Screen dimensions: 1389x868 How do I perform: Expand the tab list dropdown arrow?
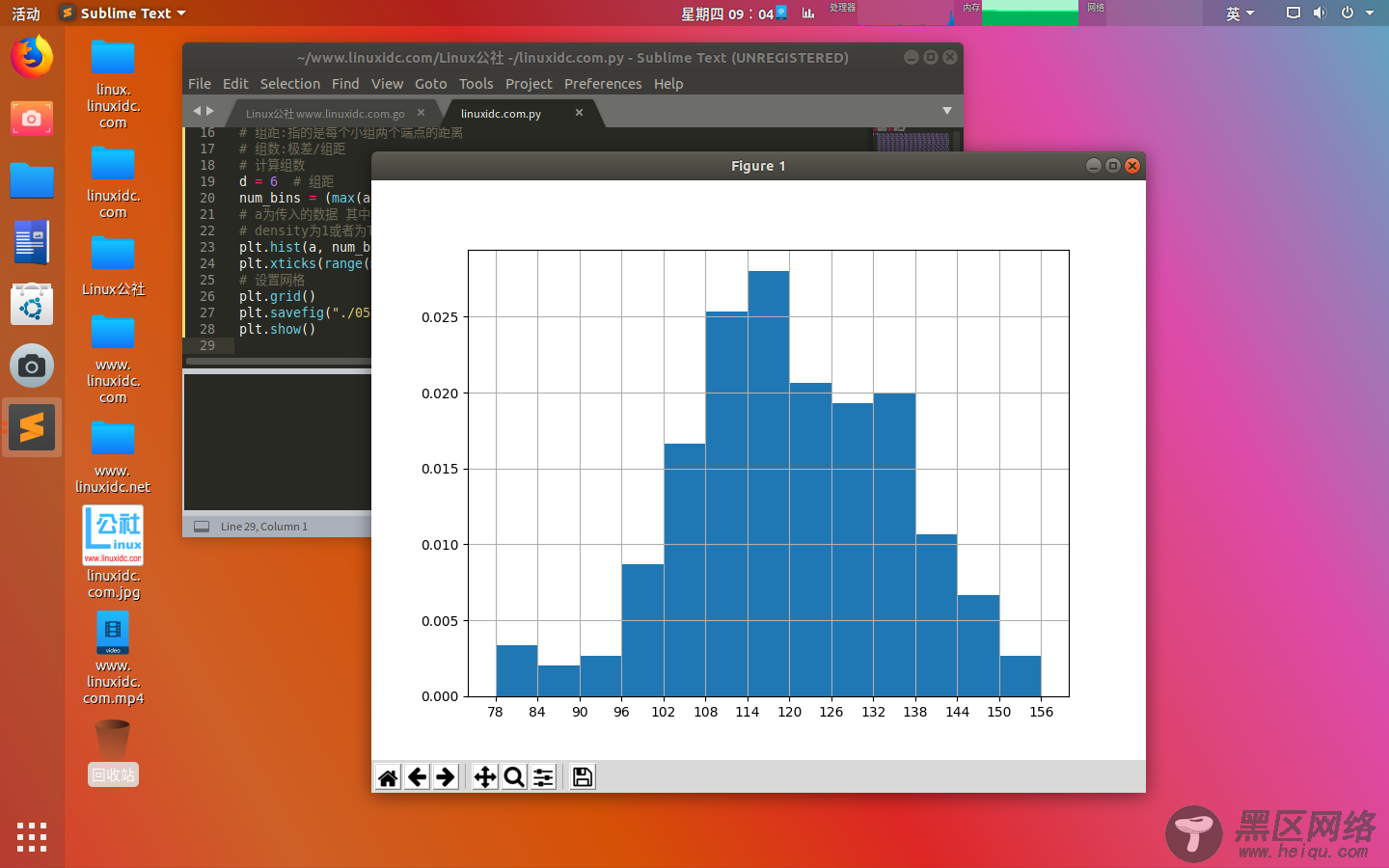947,111
